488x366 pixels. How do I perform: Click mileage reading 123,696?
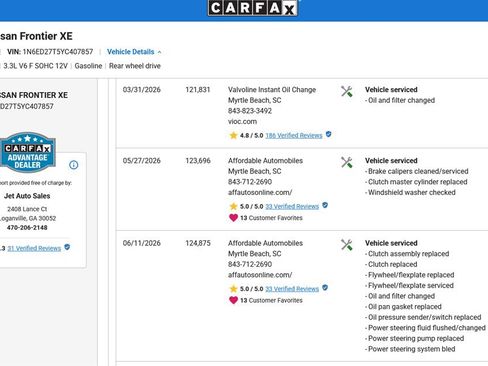(198, 161)
